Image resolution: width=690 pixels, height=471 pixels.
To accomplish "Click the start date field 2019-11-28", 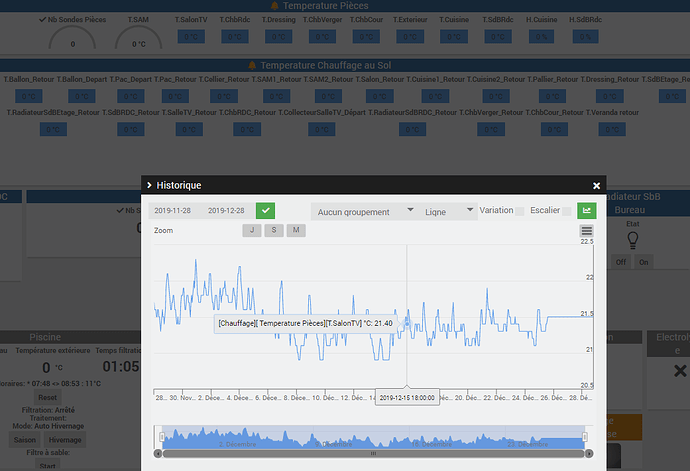I will click(172, 210).
